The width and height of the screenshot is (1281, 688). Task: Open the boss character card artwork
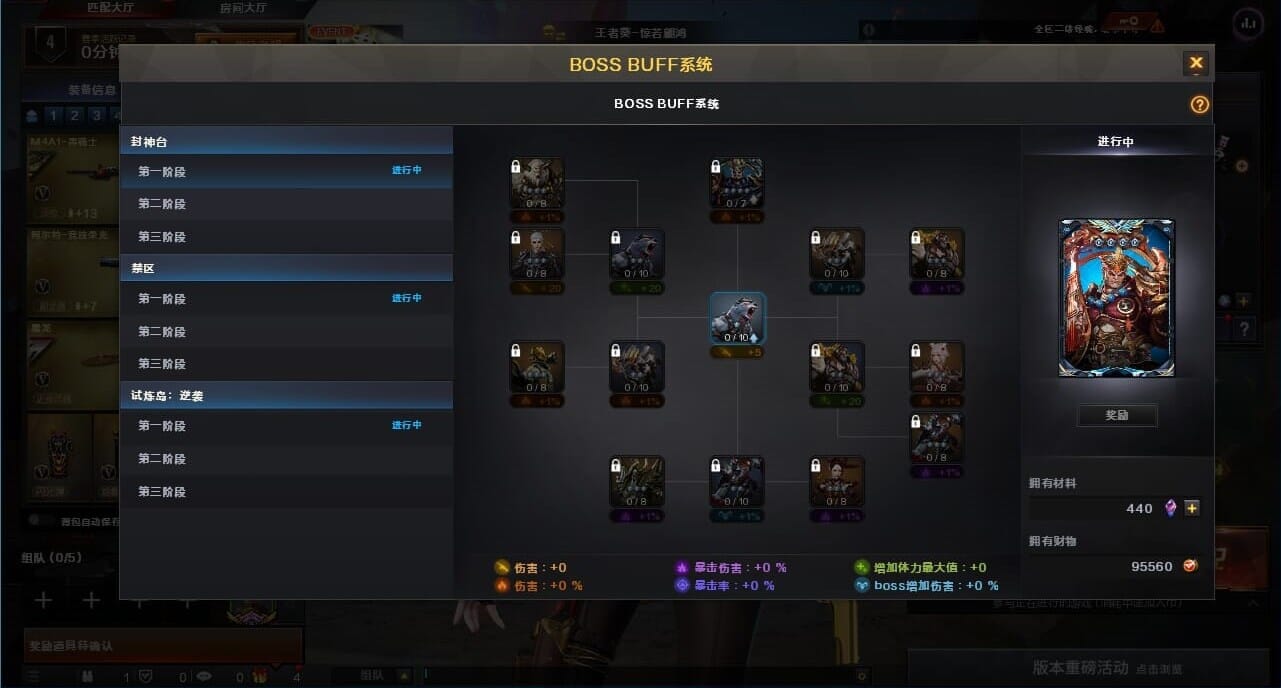click(1117, 298)
